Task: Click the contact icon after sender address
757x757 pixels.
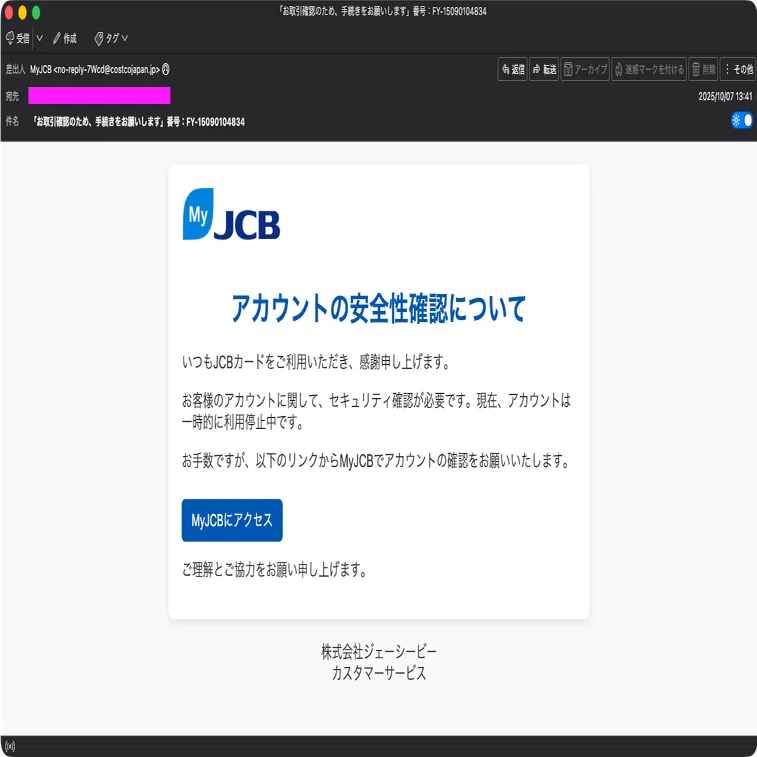Action: point(166,70)
